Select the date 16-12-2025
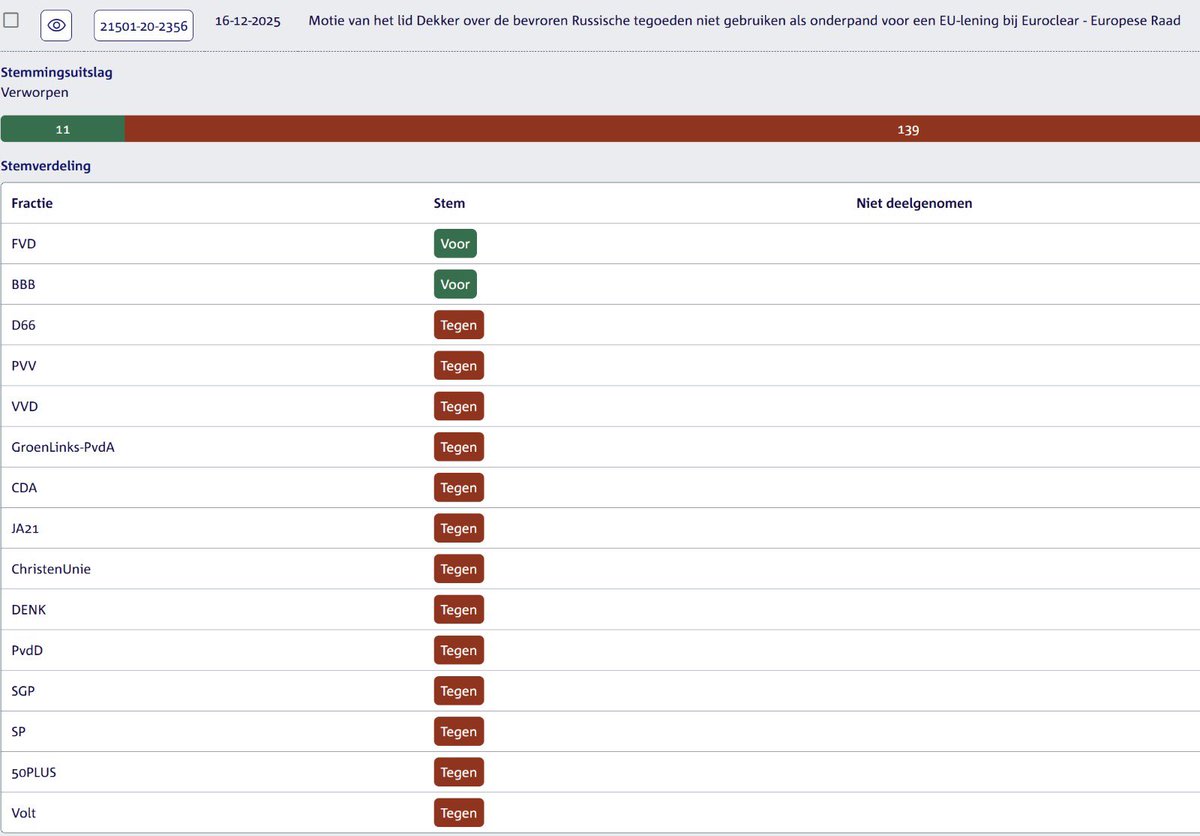The height and width of the screenshot is (836, 1200). [x=250, y=20]
